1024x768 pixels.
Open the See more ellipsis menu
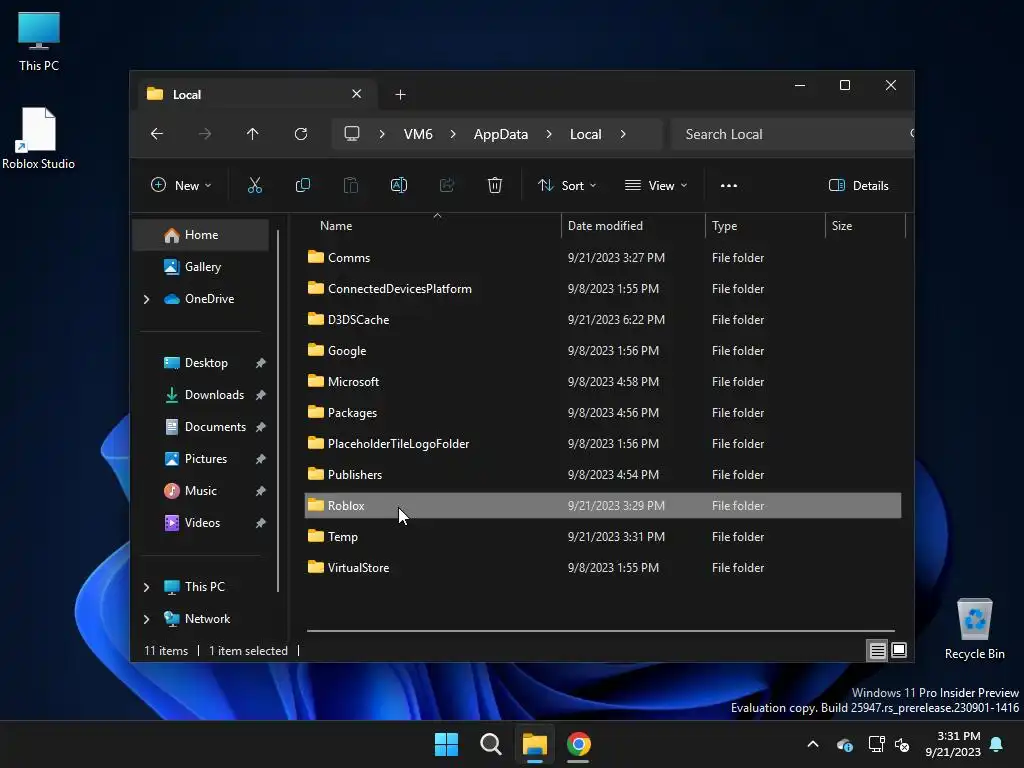pos(729,185)
